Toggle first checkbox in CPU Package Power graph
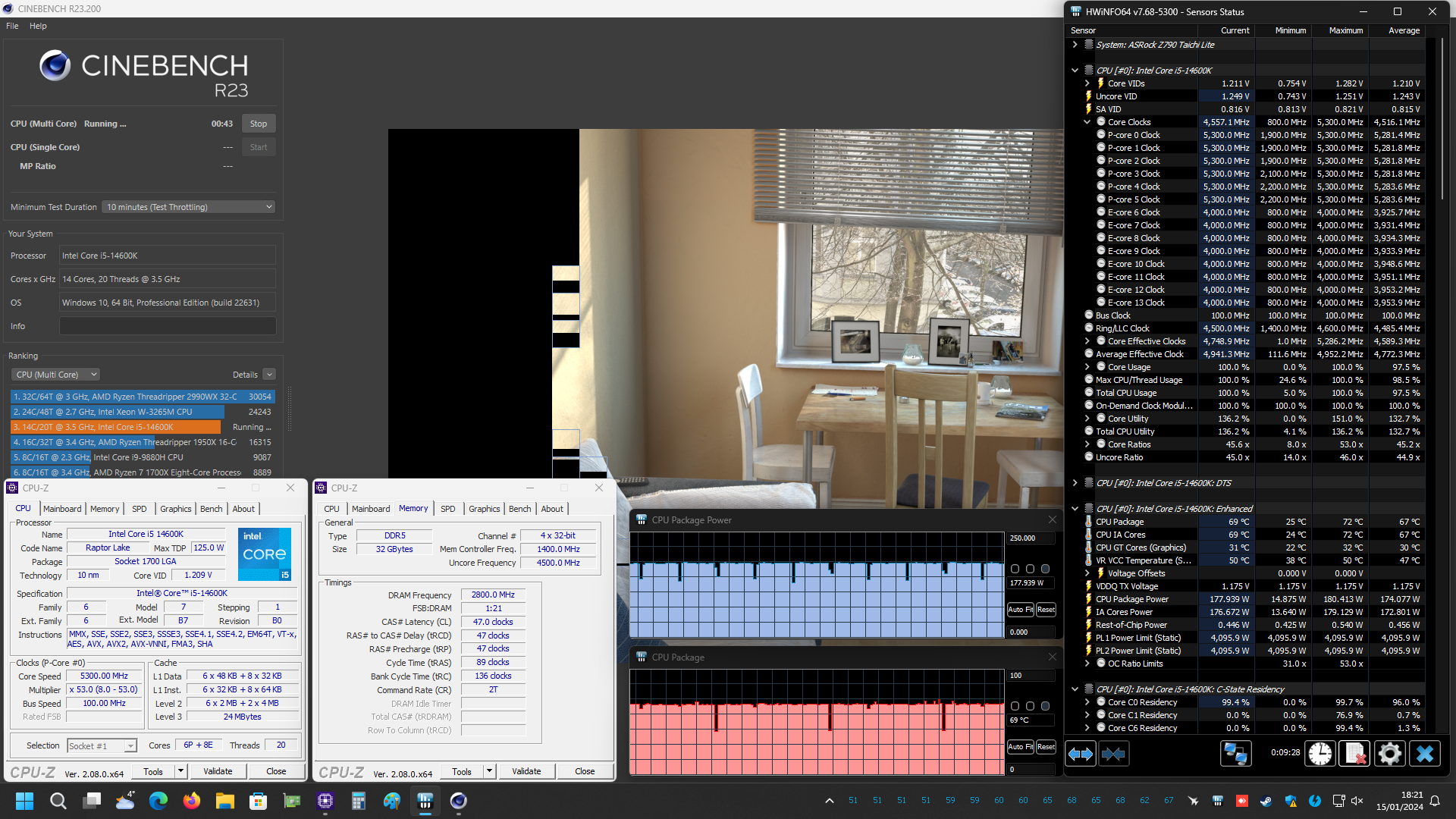Viewport: 1456px width, 819px height. click(x=1015, y=569)
